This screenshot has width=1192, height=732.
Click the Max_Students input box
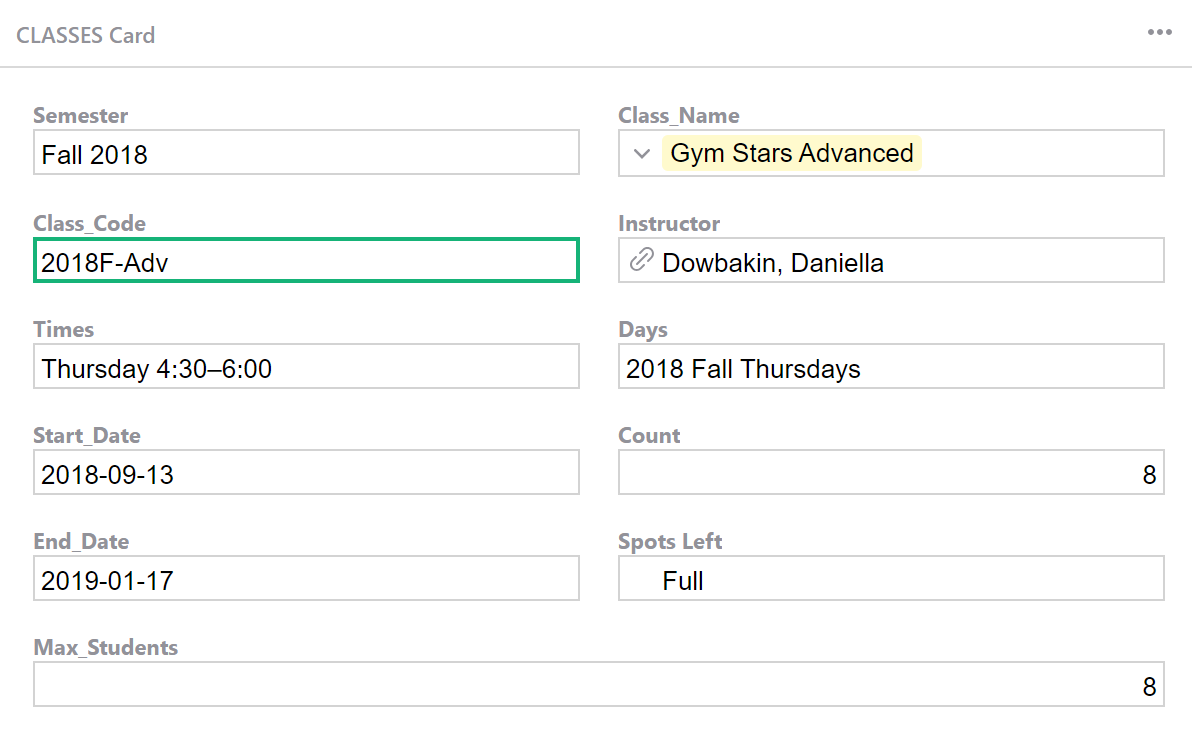598,685
